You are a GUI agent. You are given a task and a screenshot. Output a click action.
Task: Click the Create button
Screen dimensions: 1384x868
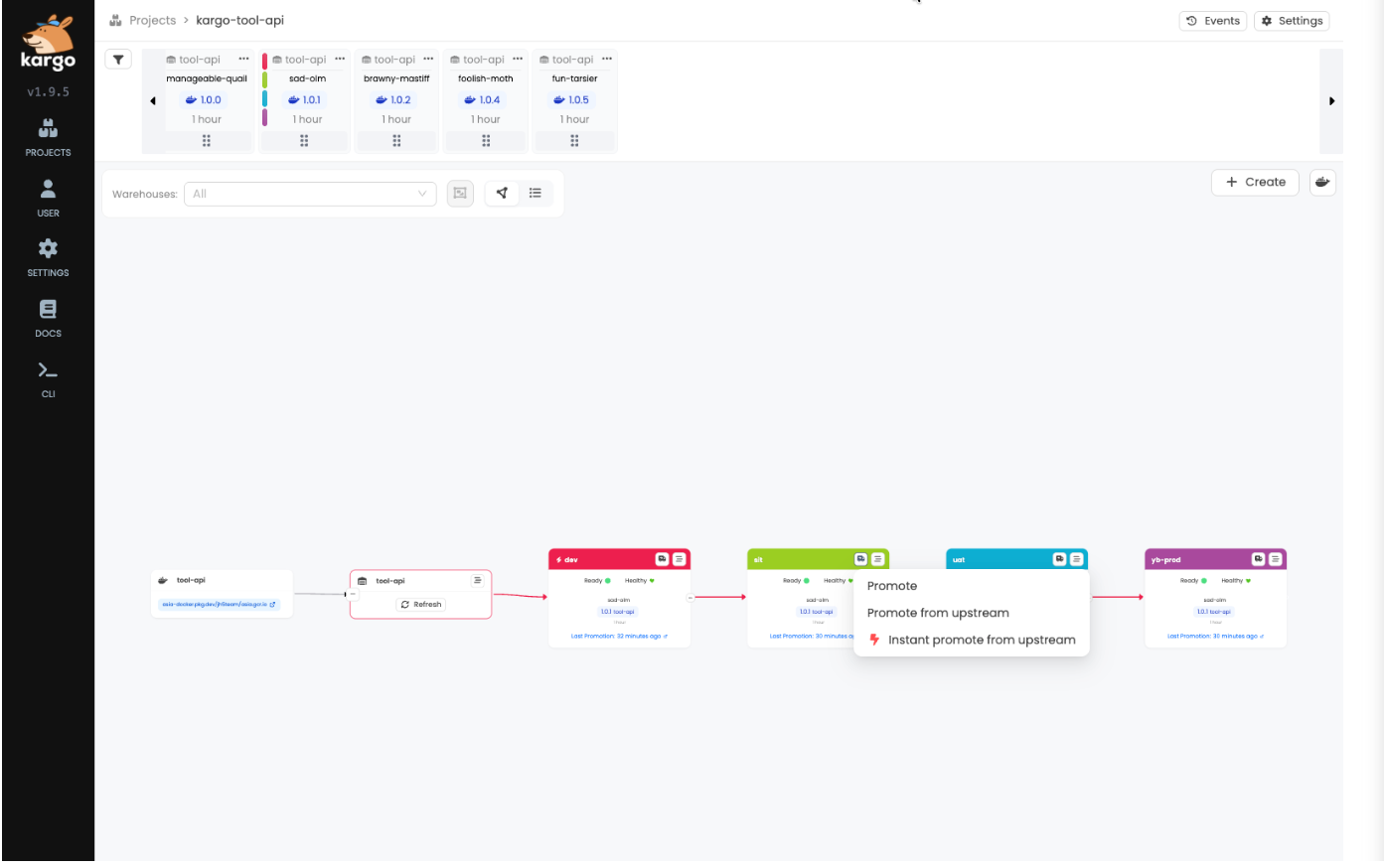coord(1255,183)
